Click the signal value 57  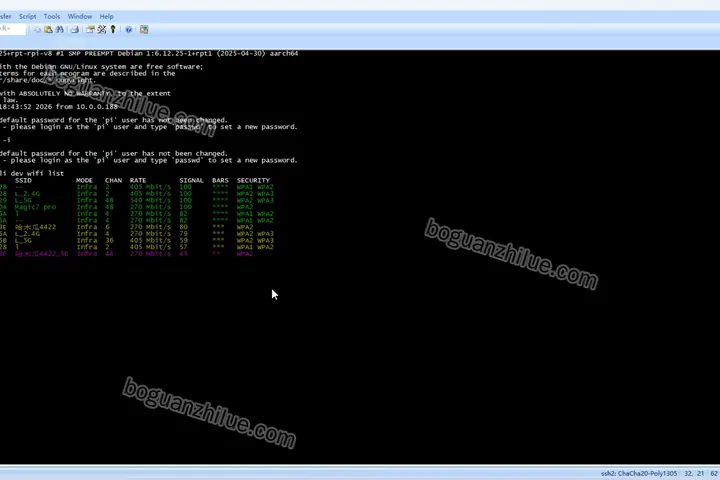pos(184,247)
